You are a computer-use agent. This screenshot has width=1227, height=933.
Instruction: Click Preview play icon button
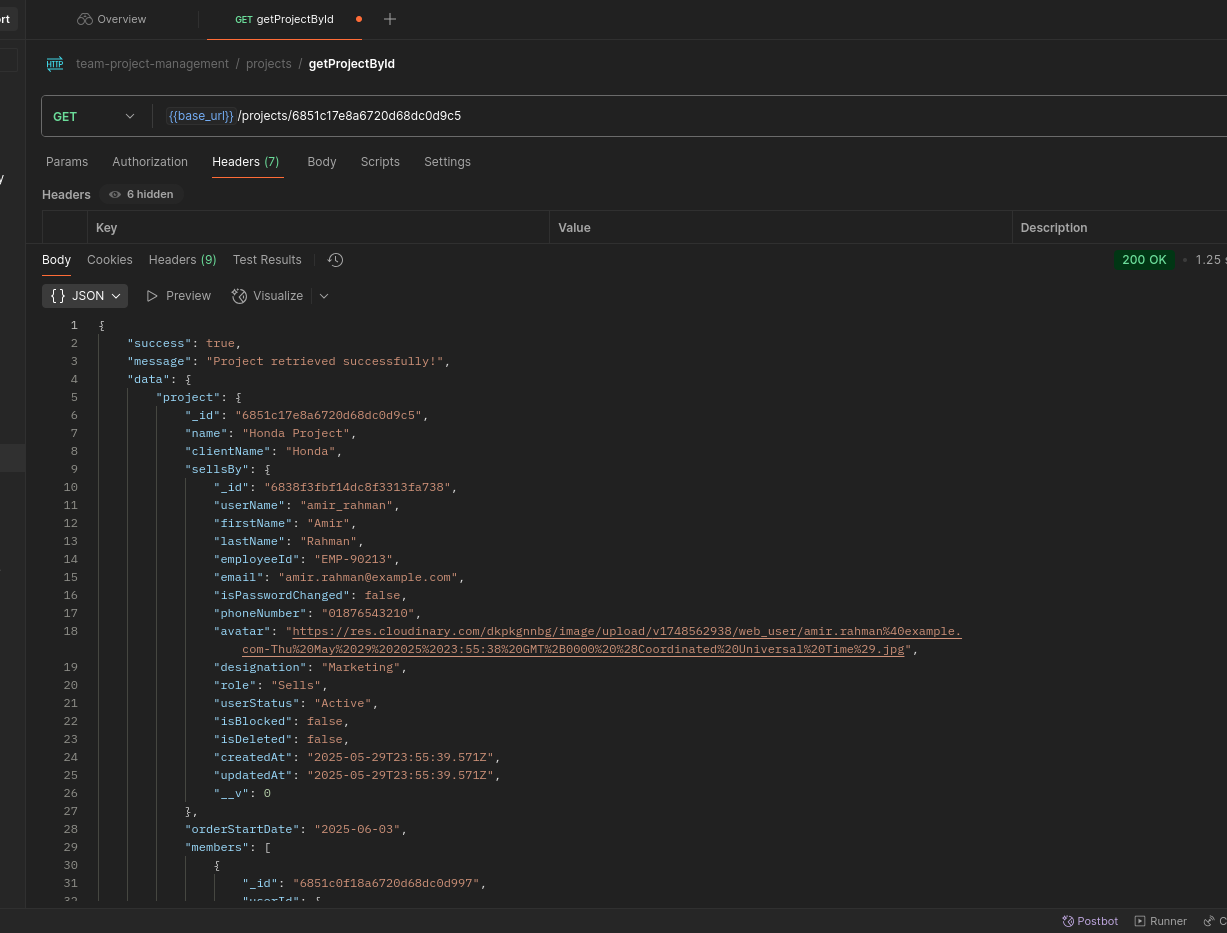pyautogui.click(x=178, y=296)
